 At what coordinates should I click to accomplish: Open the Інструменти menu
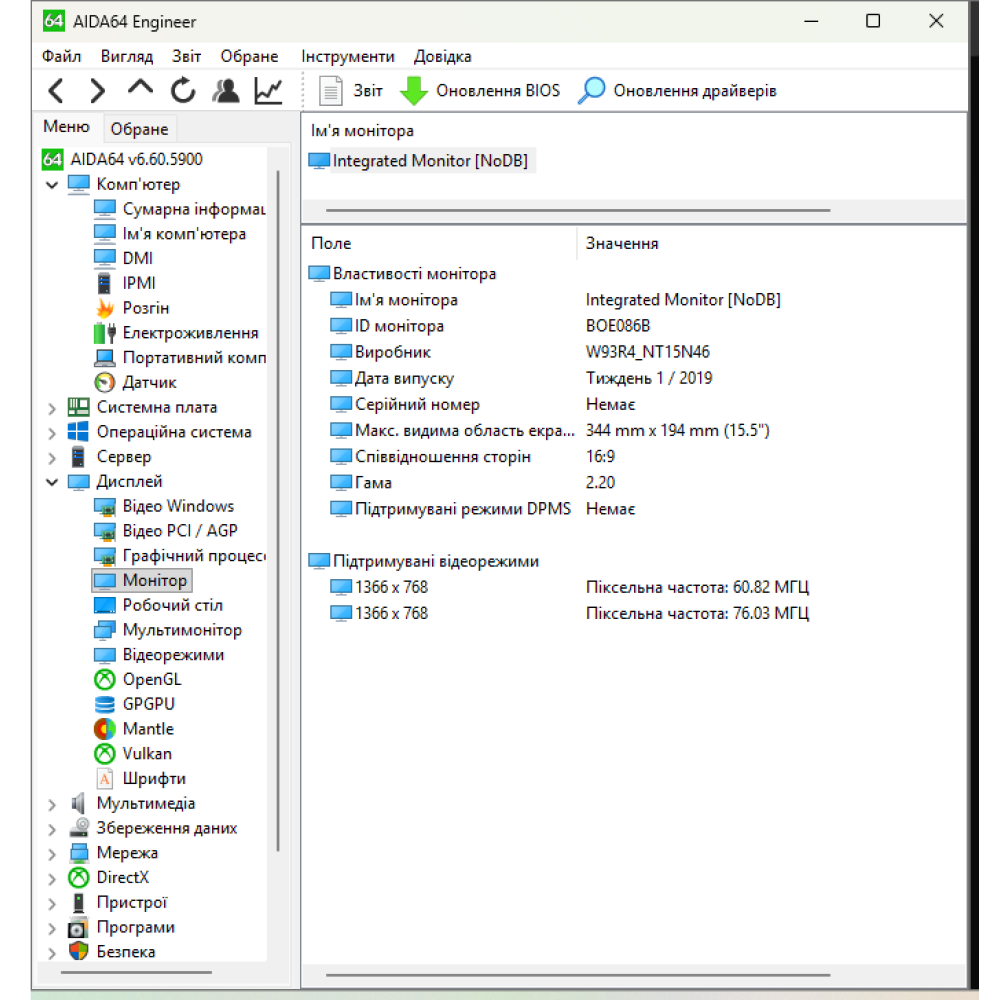(x=348, y=56)
